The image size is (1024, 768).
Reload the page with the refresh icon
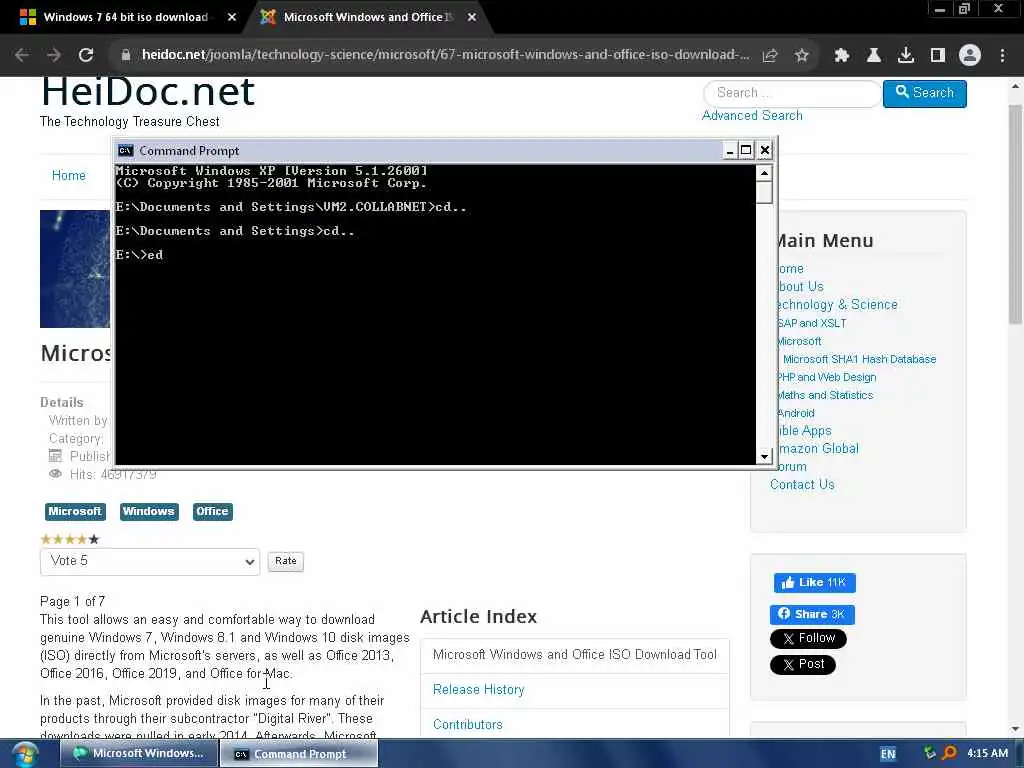[x=86, y=56]
